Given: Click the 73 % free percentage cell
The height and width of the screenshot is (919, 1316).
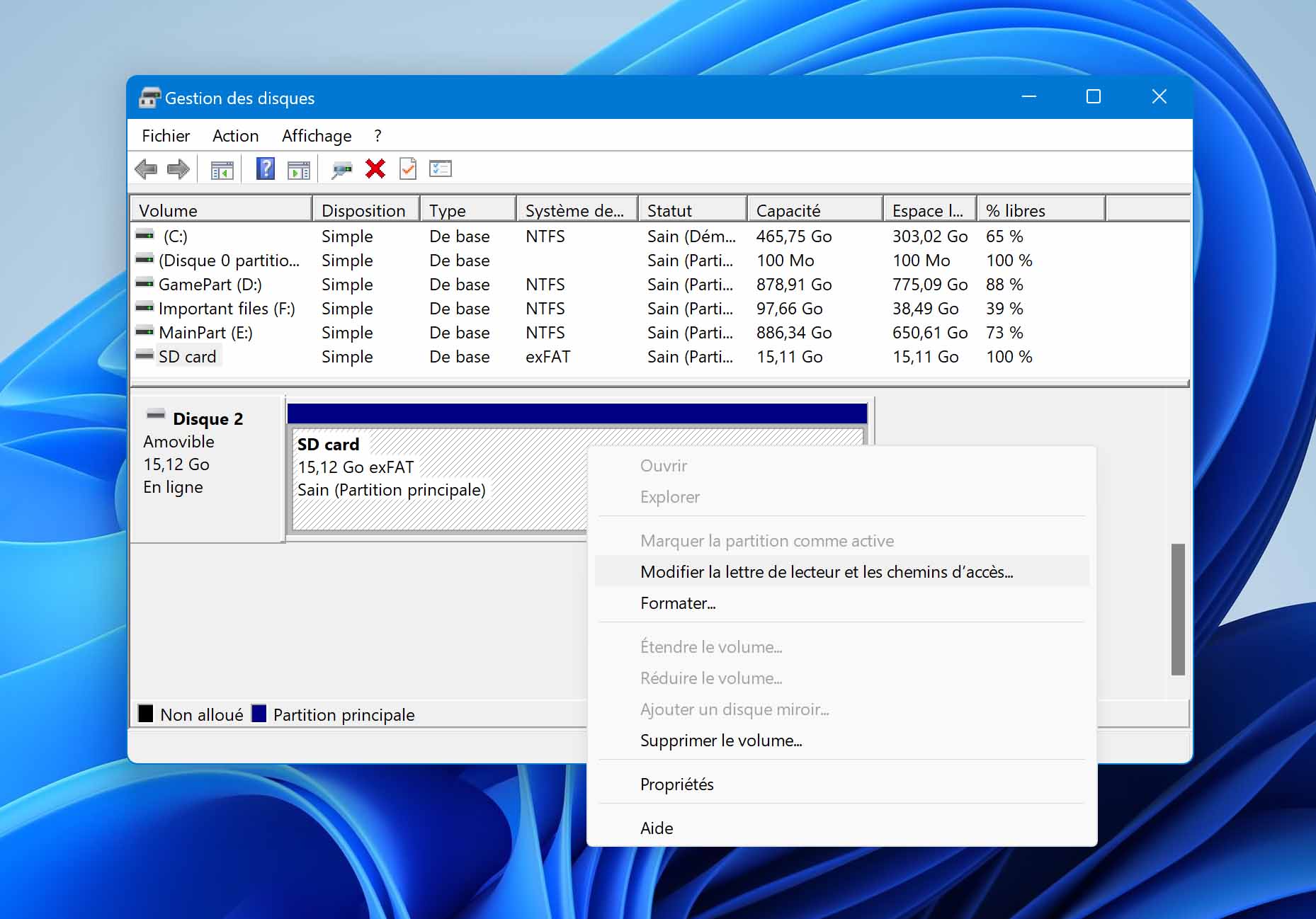Looking at the screenshot, I should click(x=1004, y=332).
